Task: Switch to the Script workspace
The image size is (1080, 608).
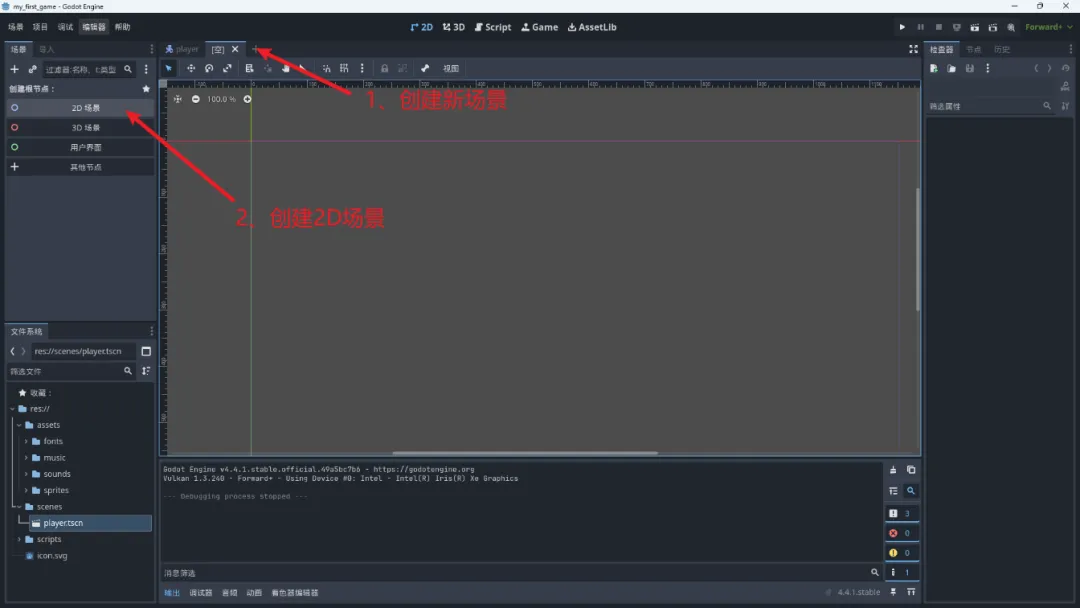Action: pos(493,27)
